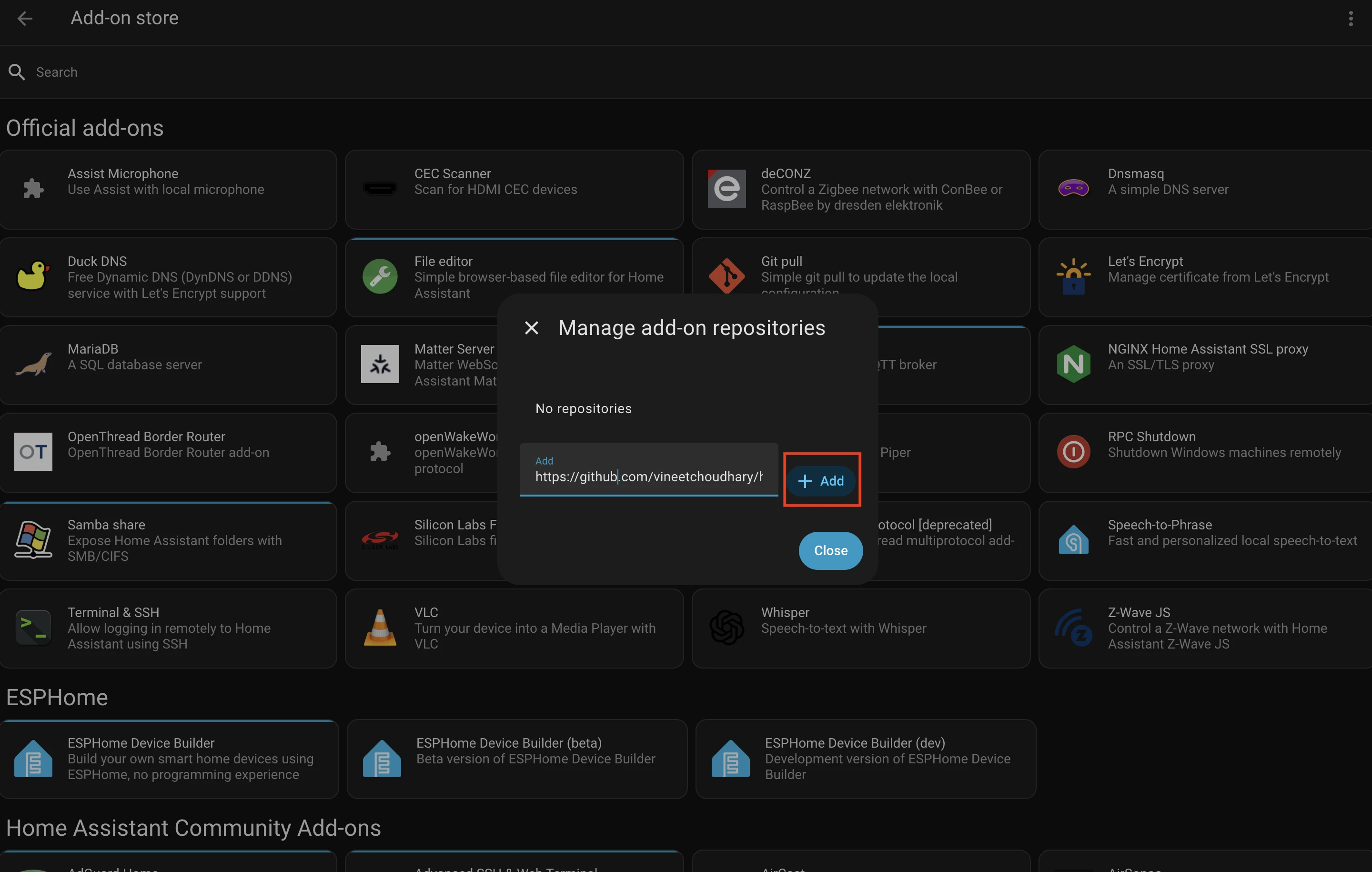Open the Terminal & SSH add-on title
The image size is (1372, 872).
point(113,612)
